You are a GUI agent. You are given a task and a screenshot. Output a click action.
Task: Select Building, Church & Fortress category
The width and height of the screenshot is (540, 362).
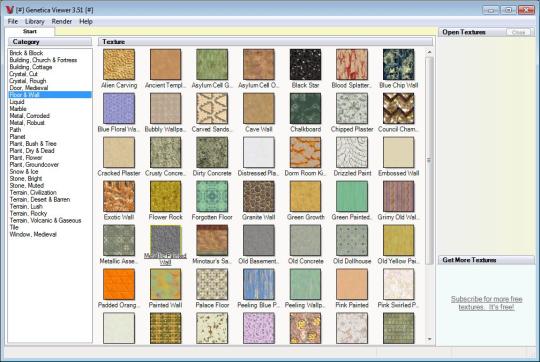coord(43,60)
